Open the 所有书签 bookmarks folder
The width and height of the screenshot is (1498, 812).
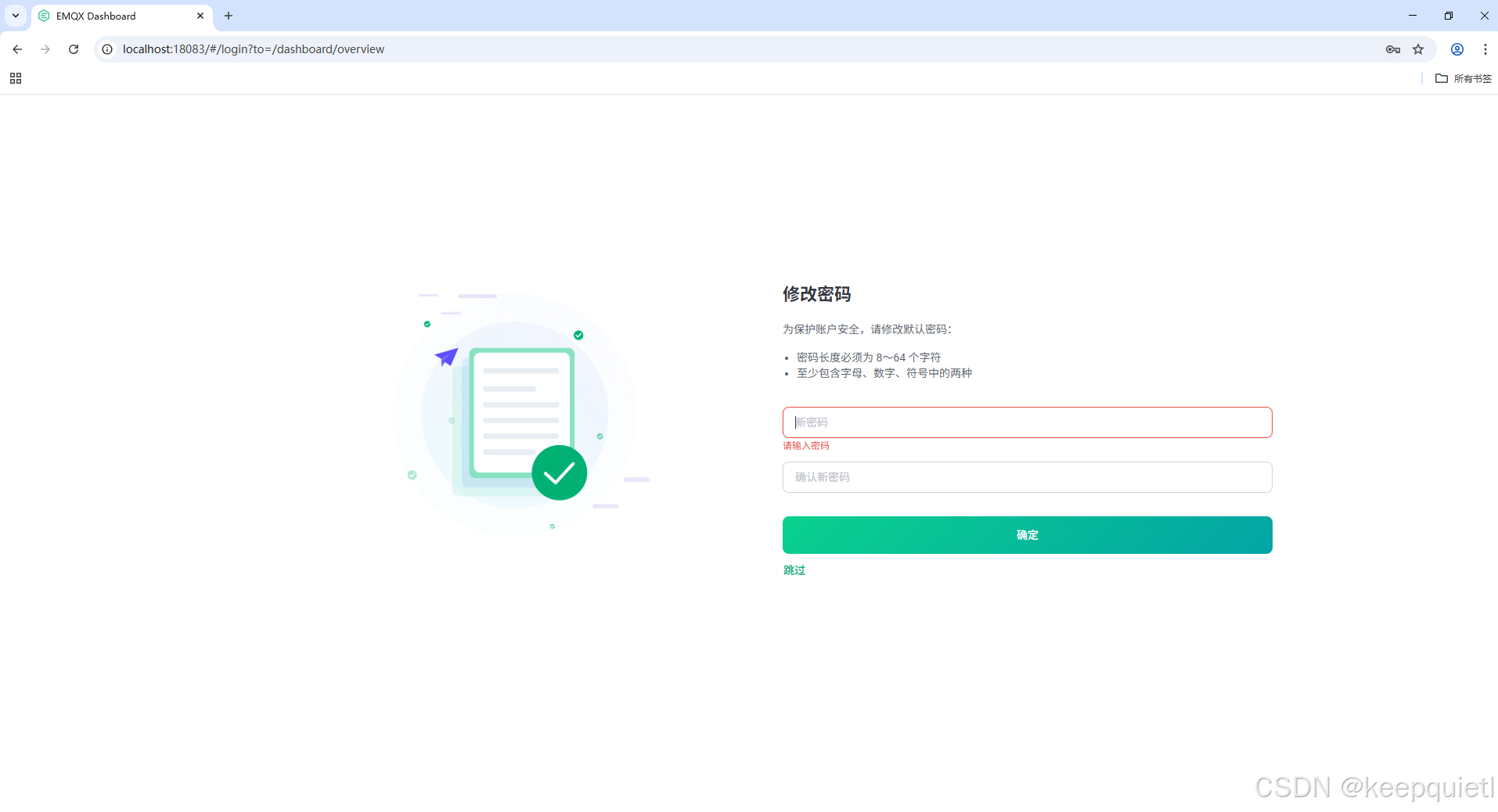click(1464, 78)
